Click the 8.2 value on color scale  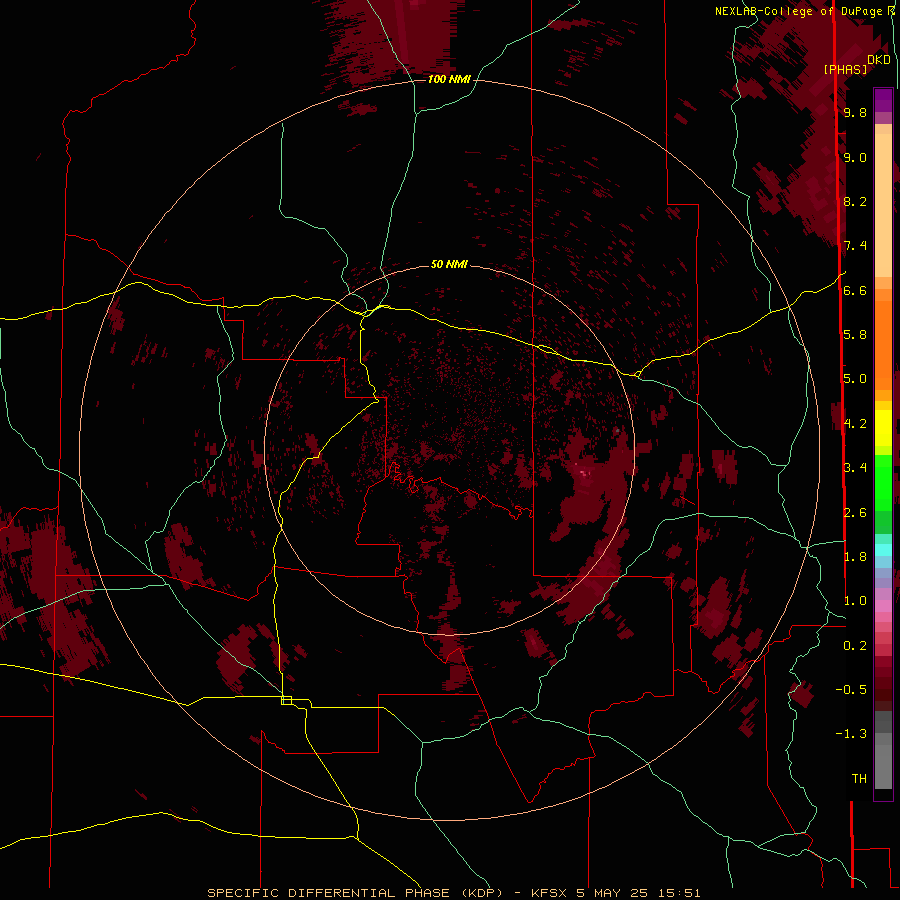[855, 201]
